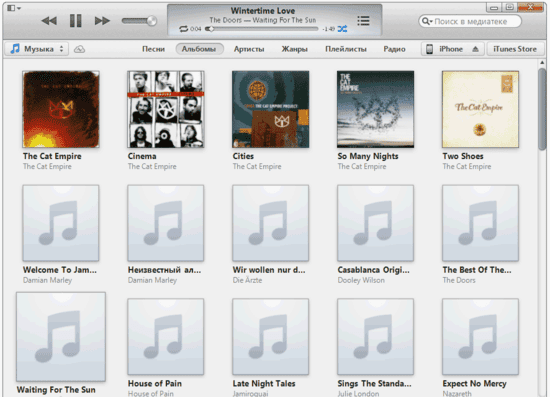The height and width of the screenshot is (397, 550).
Task: Click the remaining time -1:49 label
Action: (329, 29)
